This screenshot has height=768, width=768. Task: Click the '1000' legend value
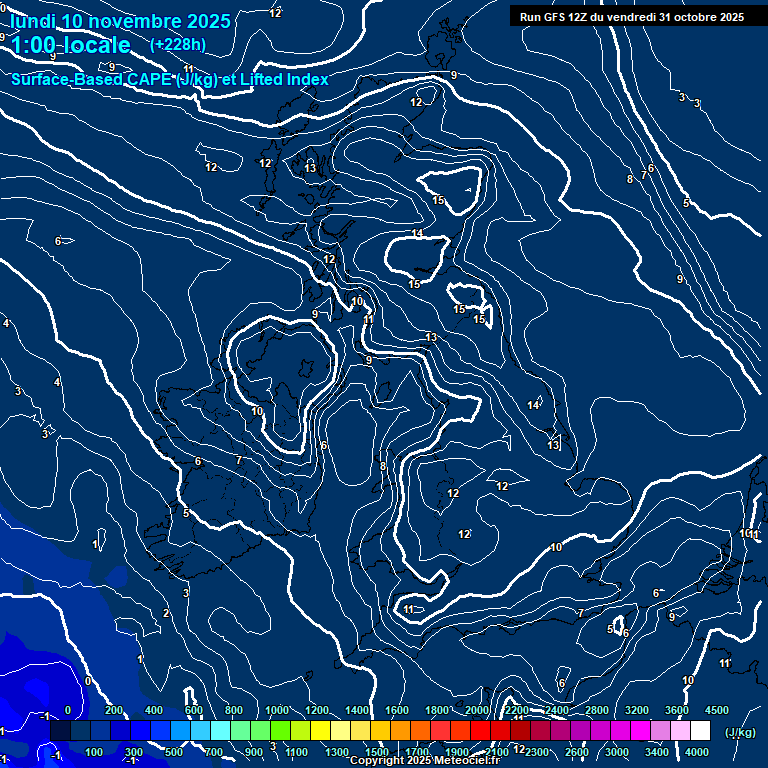[x=277, y=710]
